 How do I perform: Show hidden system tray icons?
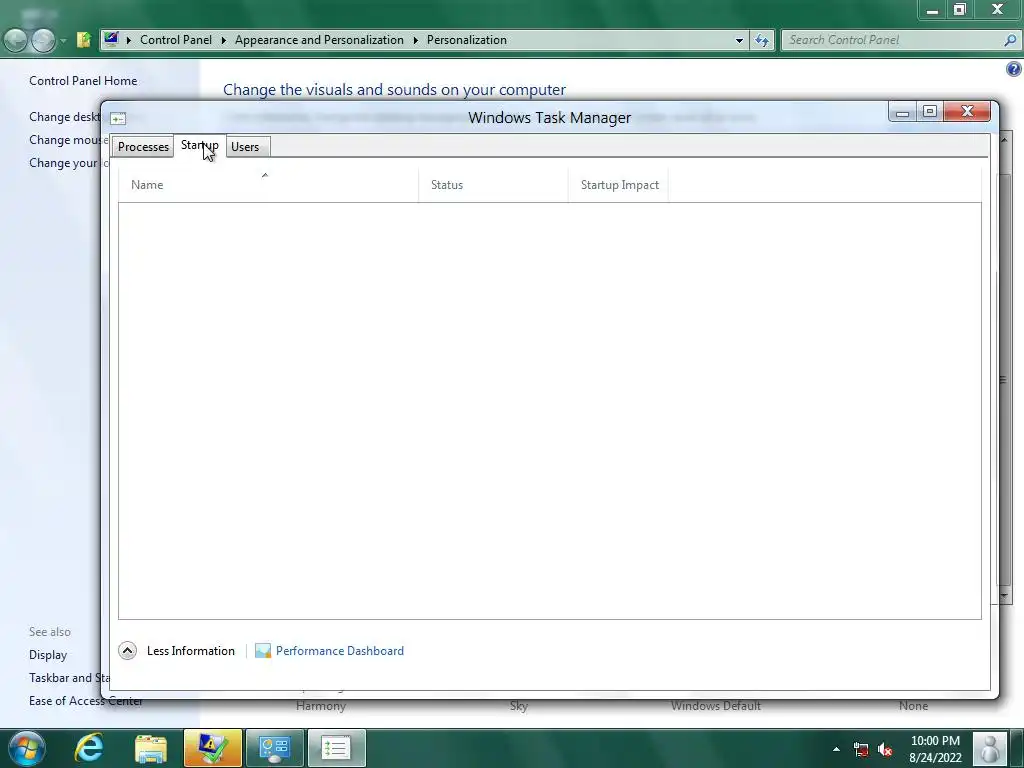coord(836,749)
